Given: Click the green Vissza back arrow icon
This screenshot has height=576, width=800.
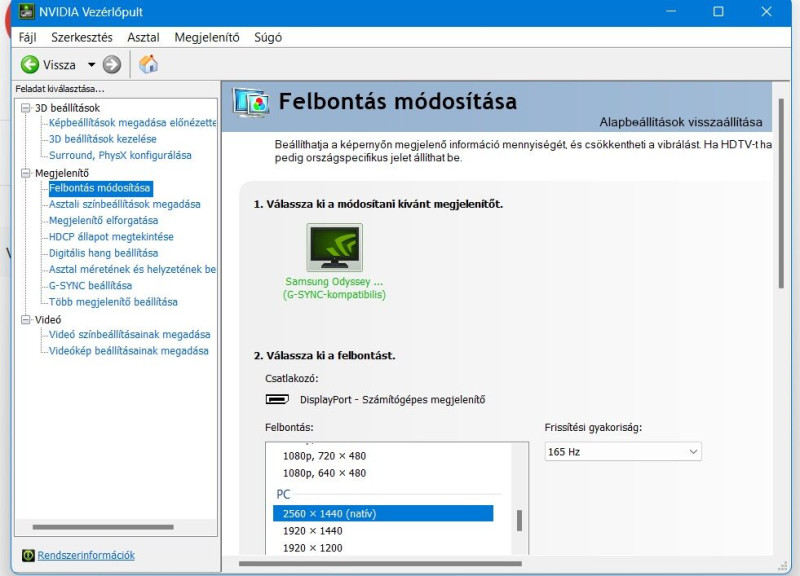Looking at the screenshot, I should coord(30,65).
